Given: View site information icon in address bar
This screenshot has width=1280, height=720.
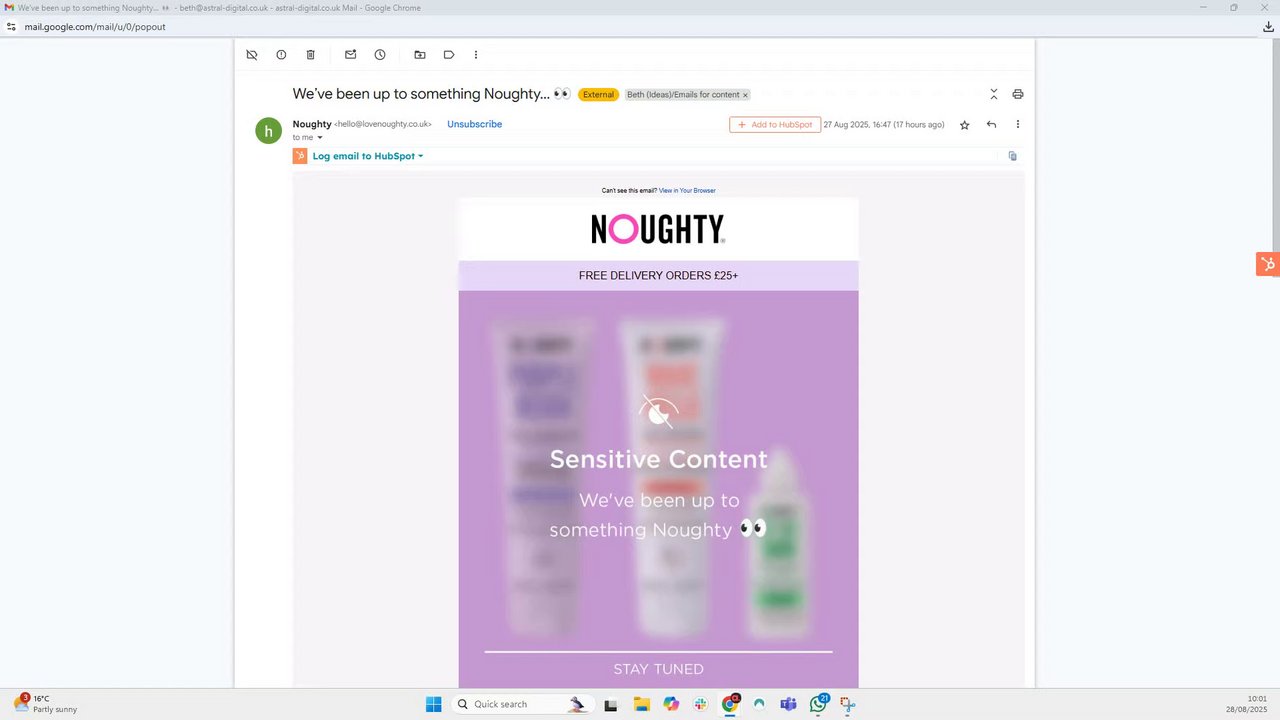Looking at the screenshot, I should 11,27.
